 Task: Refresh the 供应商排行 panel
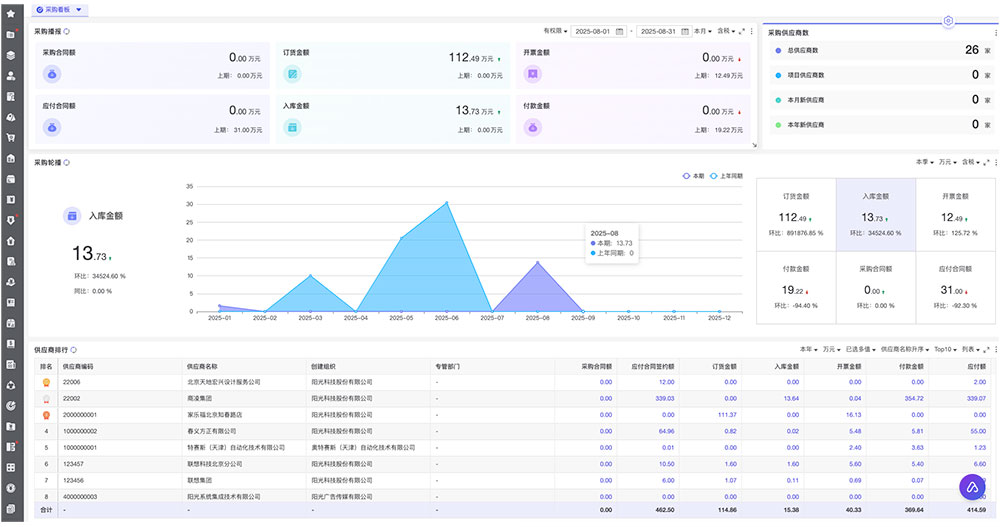tap(73, 350)
